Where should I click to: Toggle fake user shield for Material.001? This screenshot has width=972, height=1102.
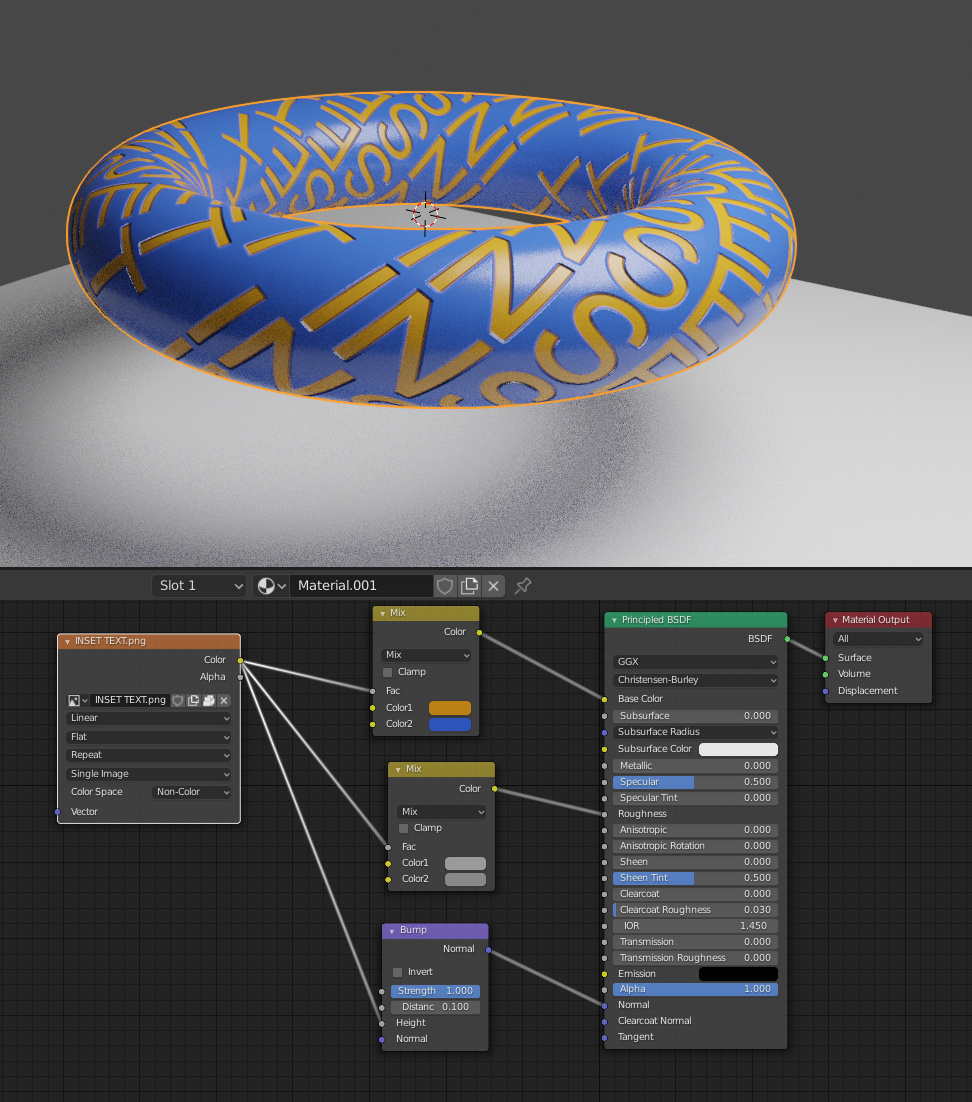coord(445,585)
